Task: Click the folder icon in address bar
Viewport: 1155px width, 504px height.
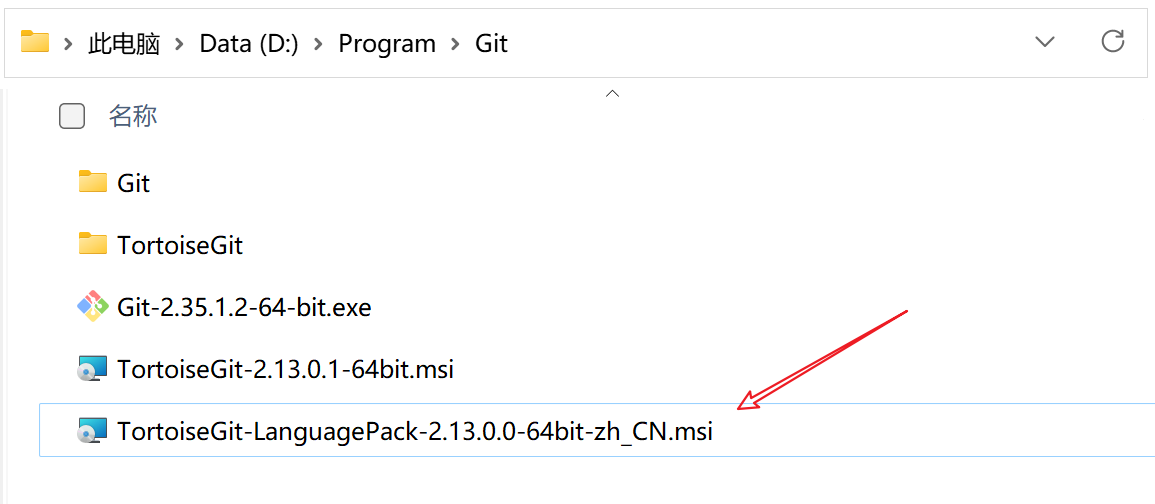Action: coord(35,42)
